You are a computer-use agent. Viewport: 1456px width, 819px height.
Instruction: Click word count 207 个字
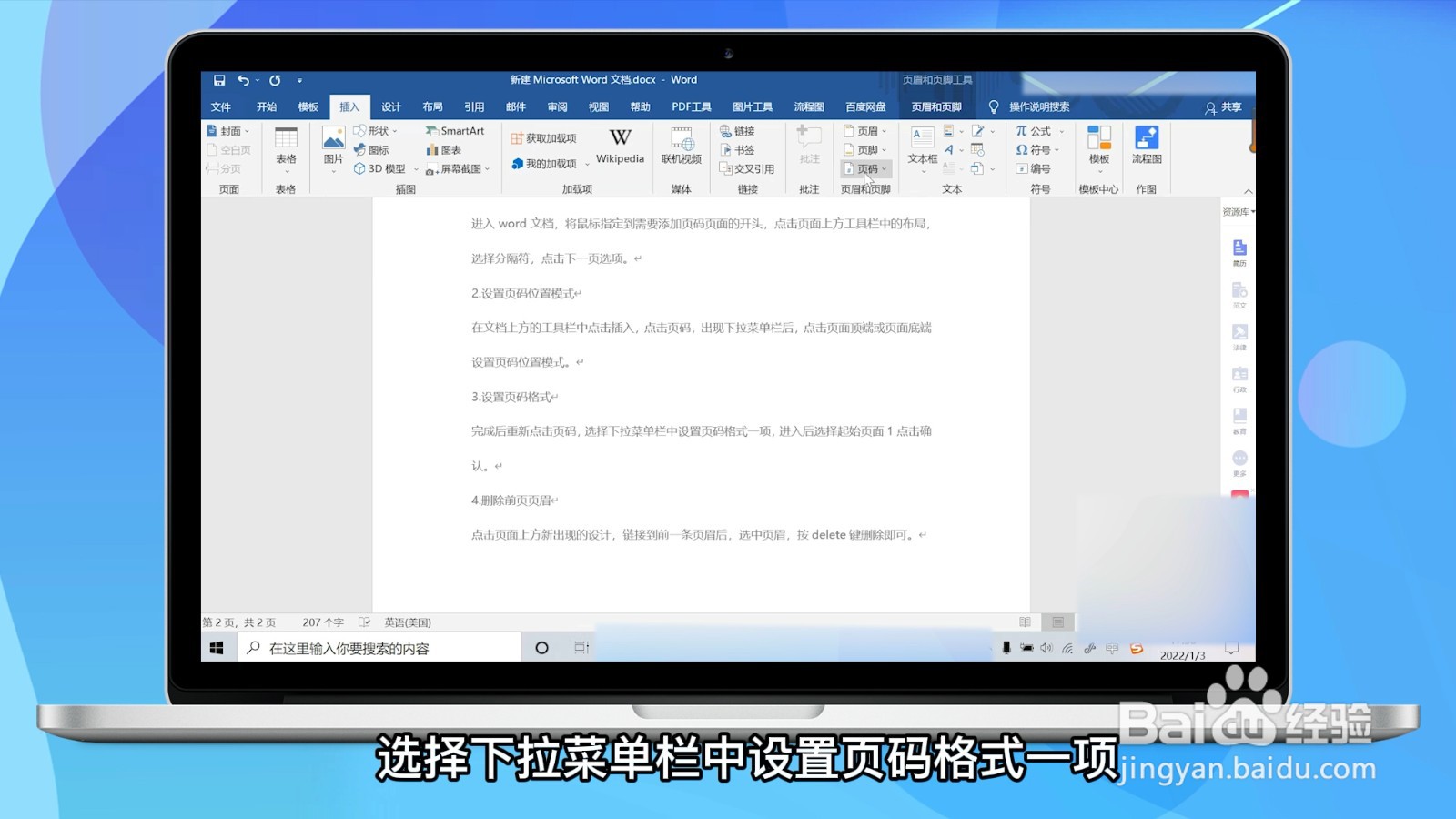pos(323,622)
